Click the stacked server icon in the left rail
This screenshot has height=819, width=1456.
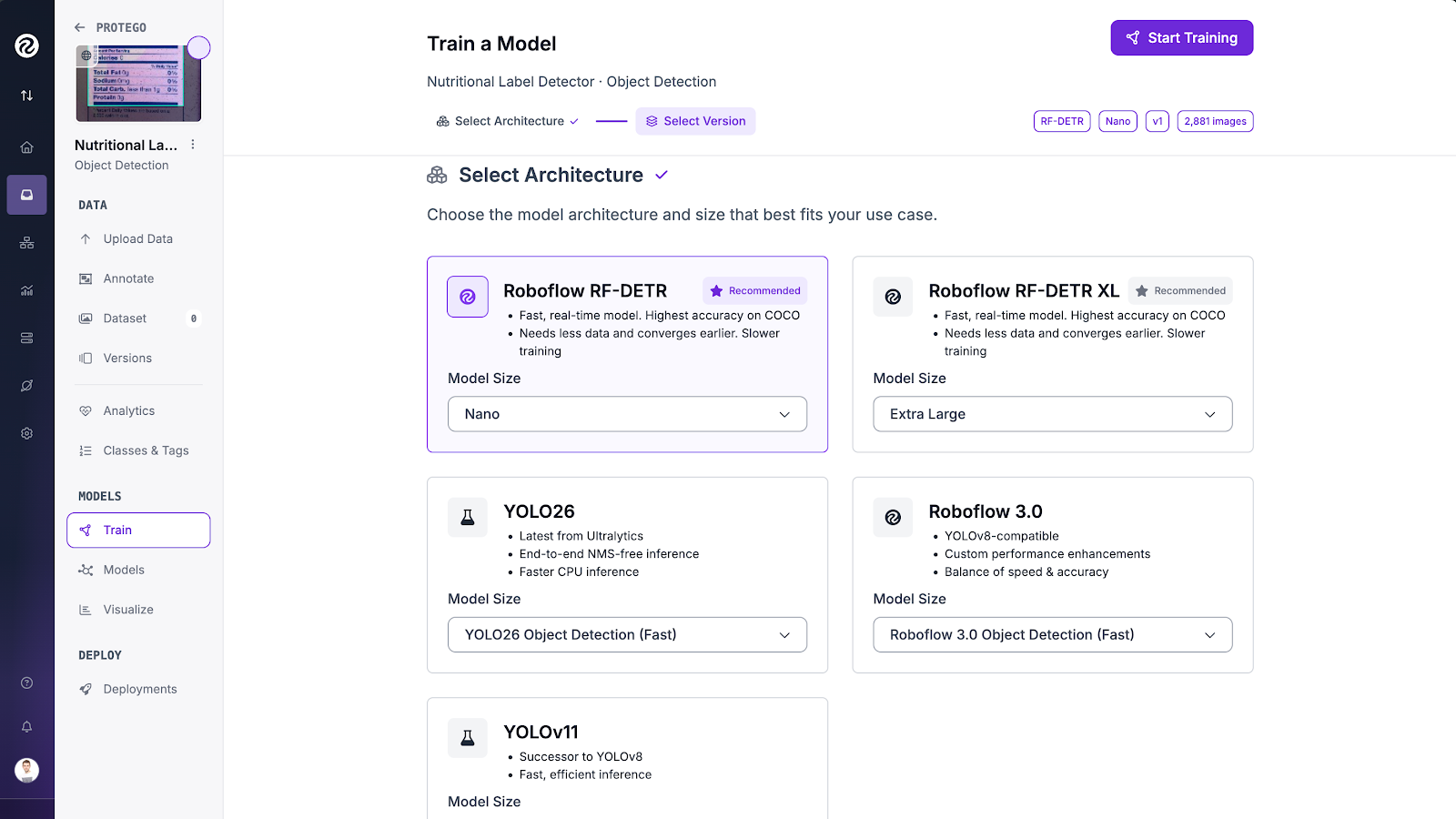pyautogui.click(x=26, y=338)
